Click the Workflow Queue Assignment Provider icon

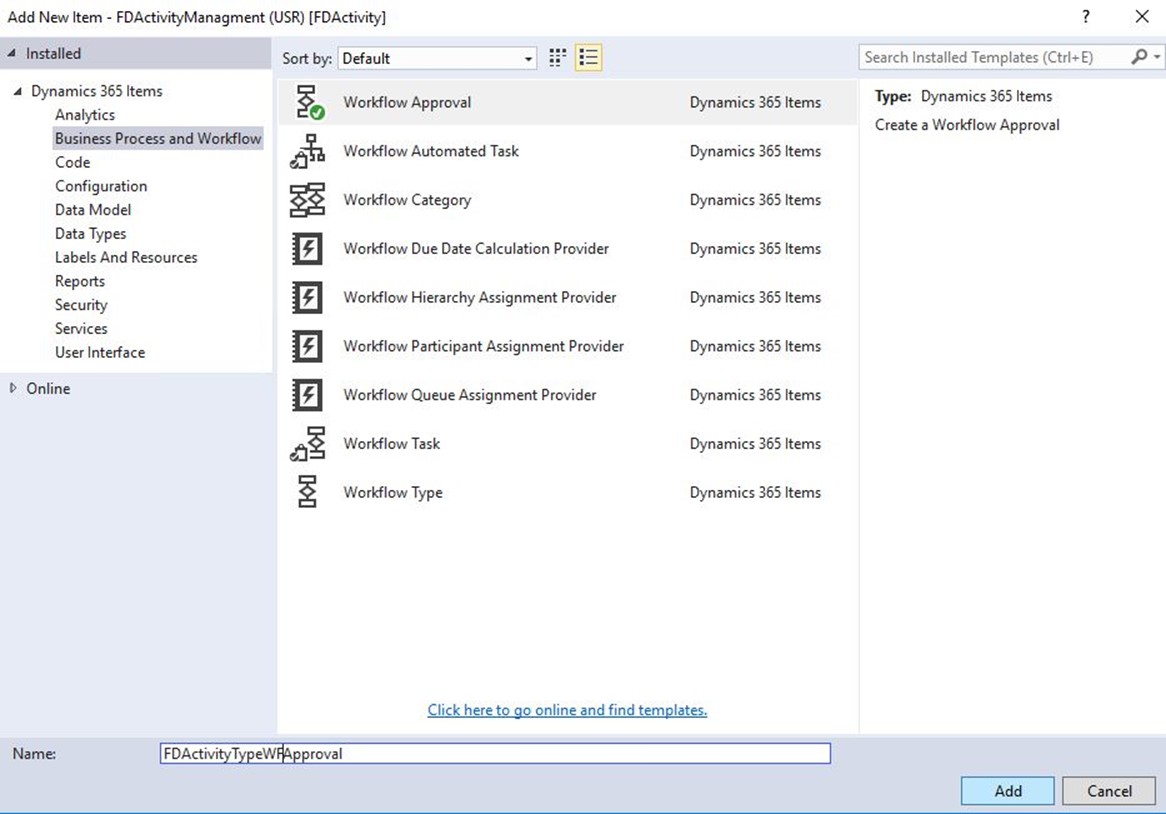click(x=307, y=395)
